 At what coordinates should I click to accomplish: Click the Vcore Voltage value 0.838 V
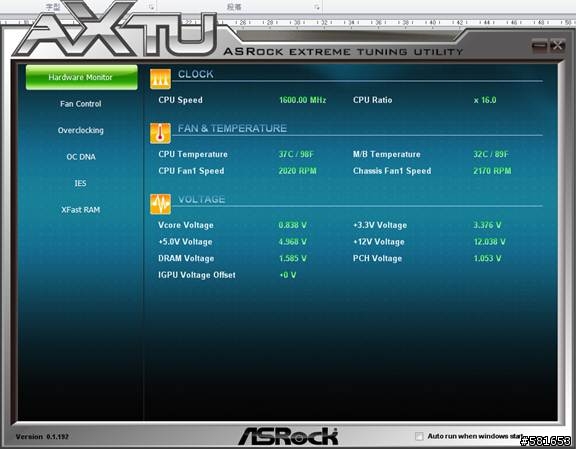pos(292,225)
